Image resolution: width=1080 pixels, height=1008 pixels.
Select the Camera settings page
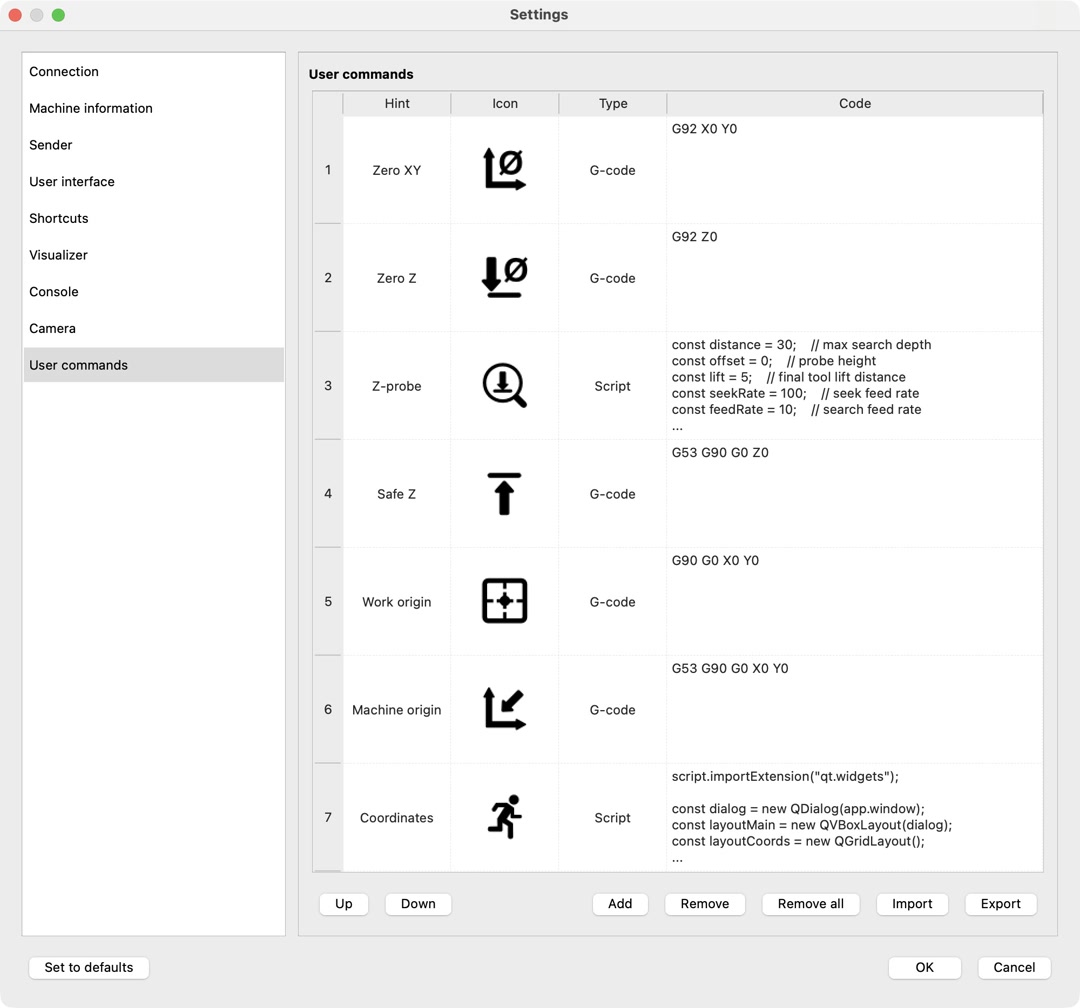click(x=52, y=328)
